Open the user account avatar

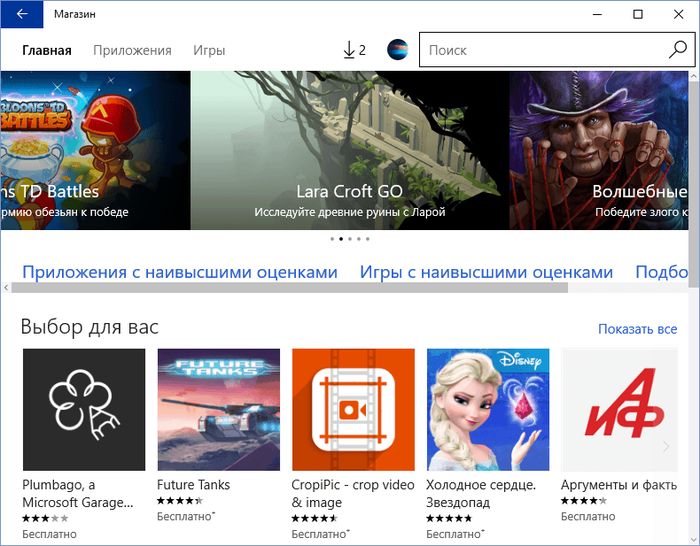pyautogui.click(x=397, y=50)
